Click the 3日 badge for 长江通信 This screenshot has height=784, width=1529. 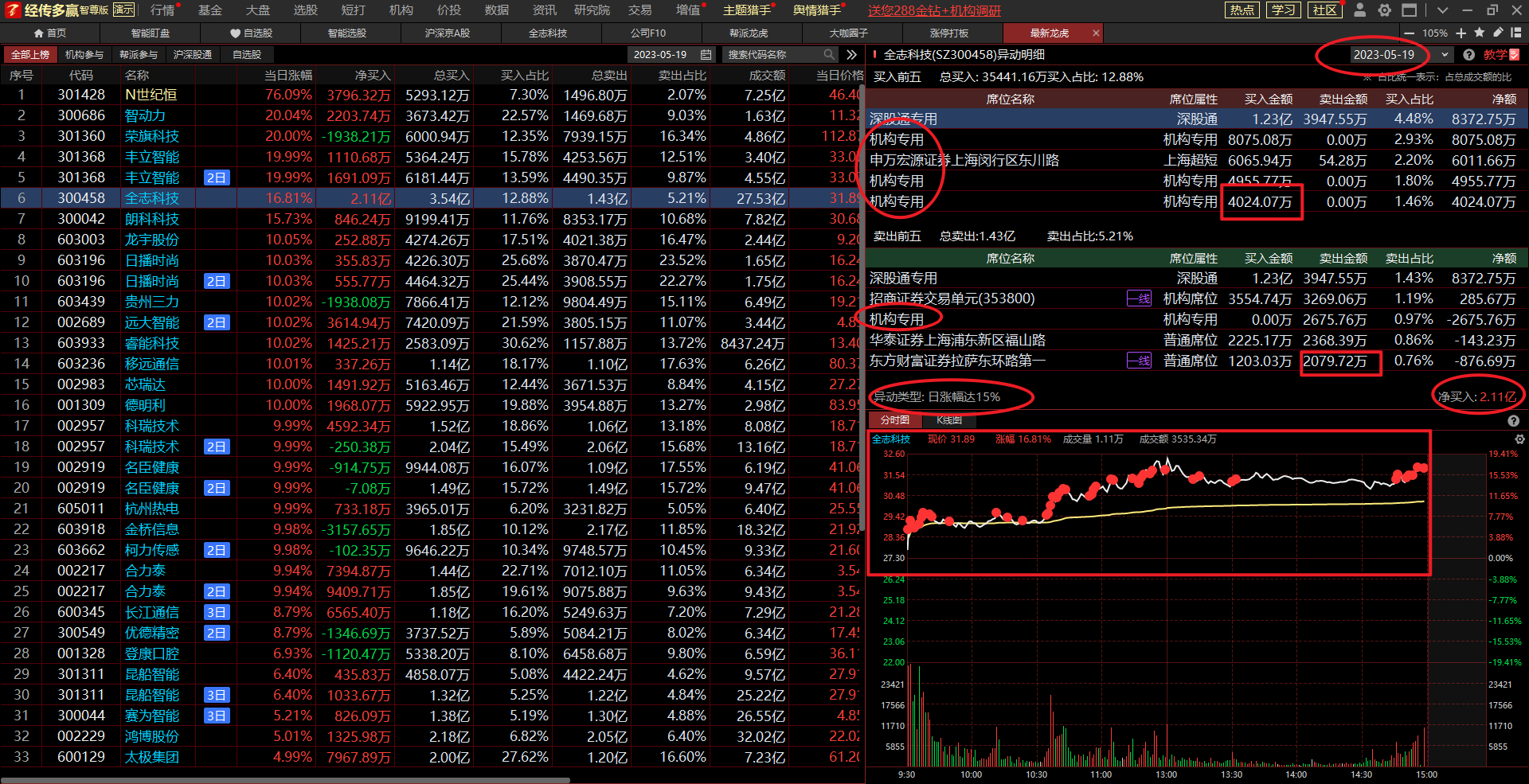click(x=217, y=612)
